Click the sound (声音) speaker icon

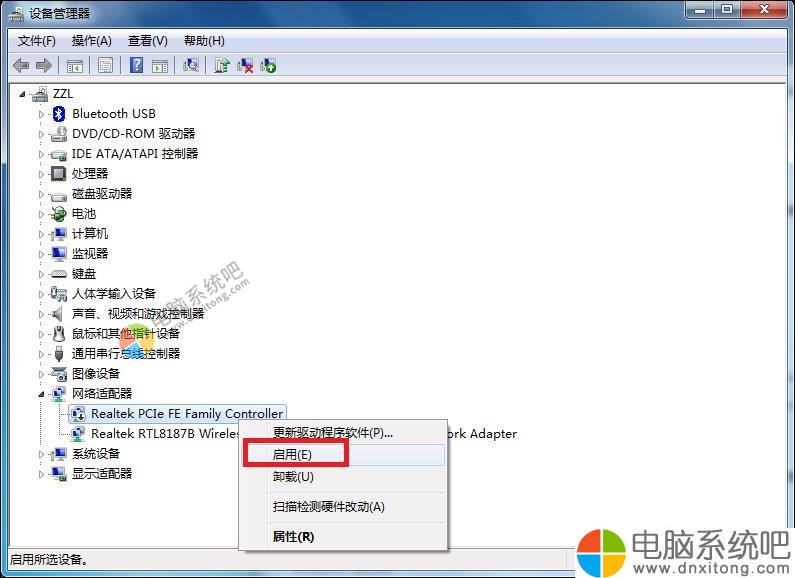click(x=59, y=314)
